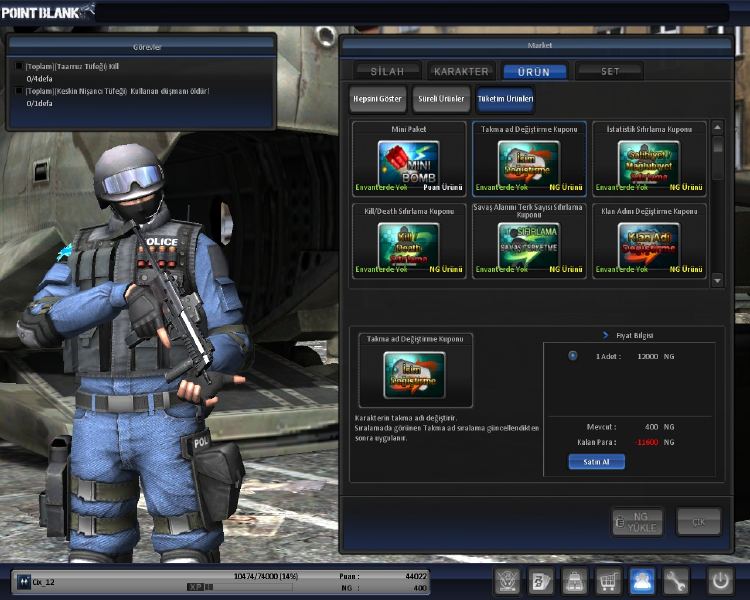Switch to the SET tab
Viewport: 750px width, 600px height.
click(x=610, y=71)
